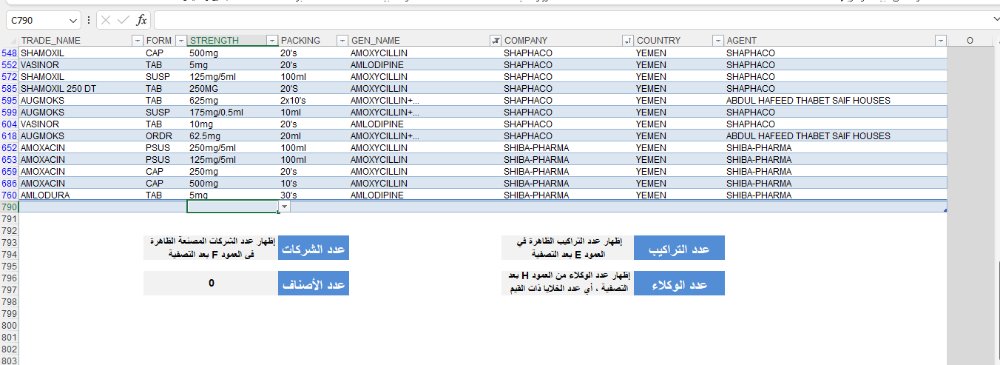Open the COUNTRY column filter dropdown
The image size is (1000, 365).
[x=718, y=41]
